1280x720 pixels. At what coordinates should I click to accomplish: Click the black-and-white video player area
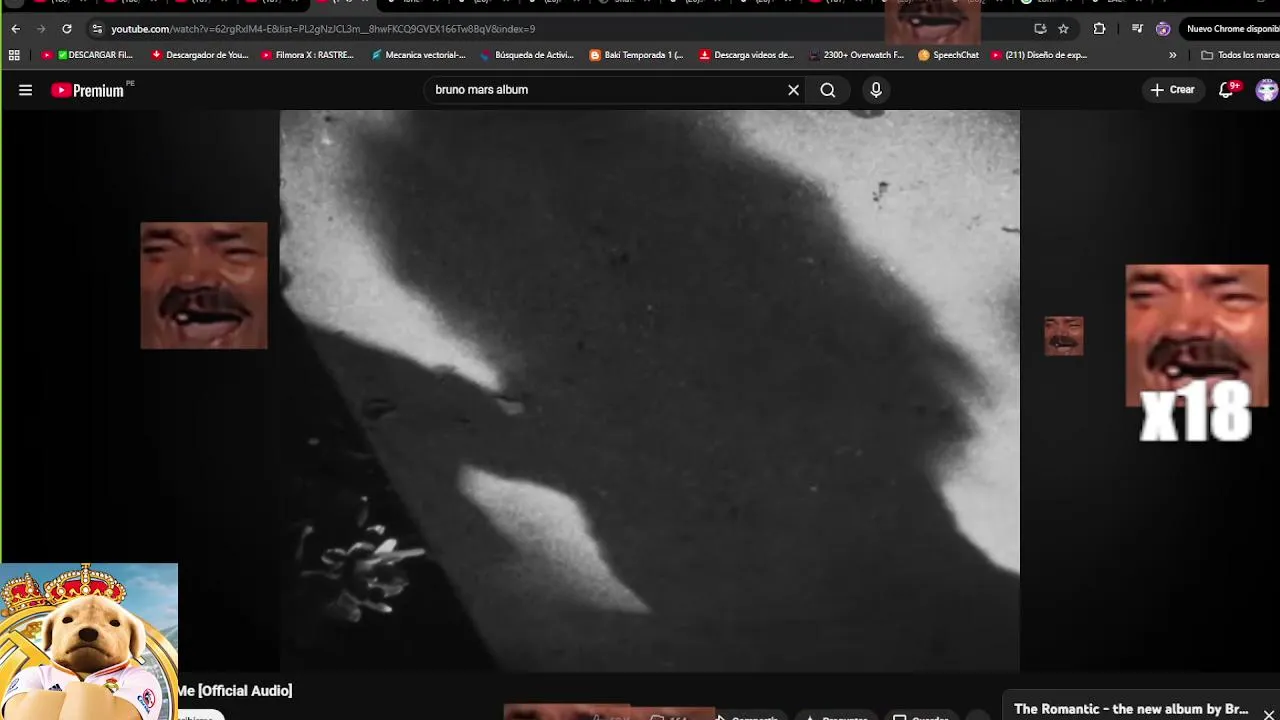pos(650,391)
